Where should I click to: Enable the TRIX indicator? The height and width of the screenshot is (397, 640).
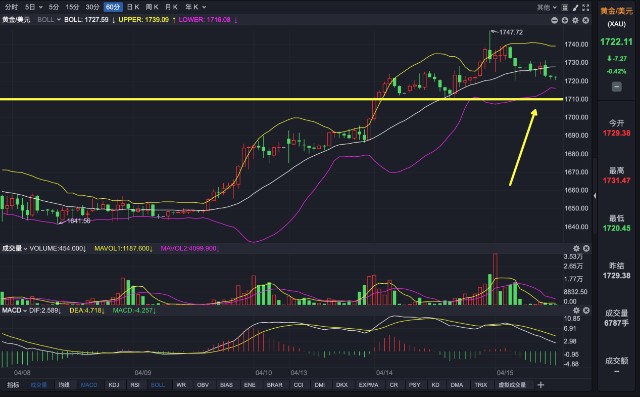pos(481,385)
